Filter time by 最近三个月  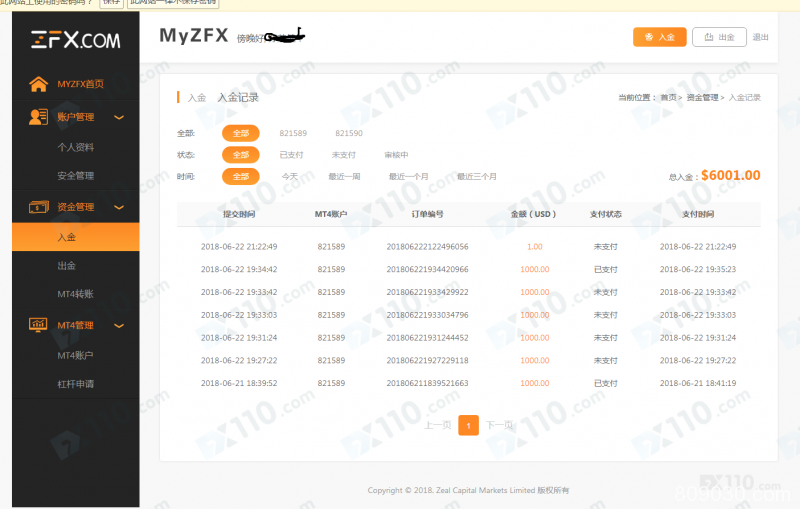point(477,176)
